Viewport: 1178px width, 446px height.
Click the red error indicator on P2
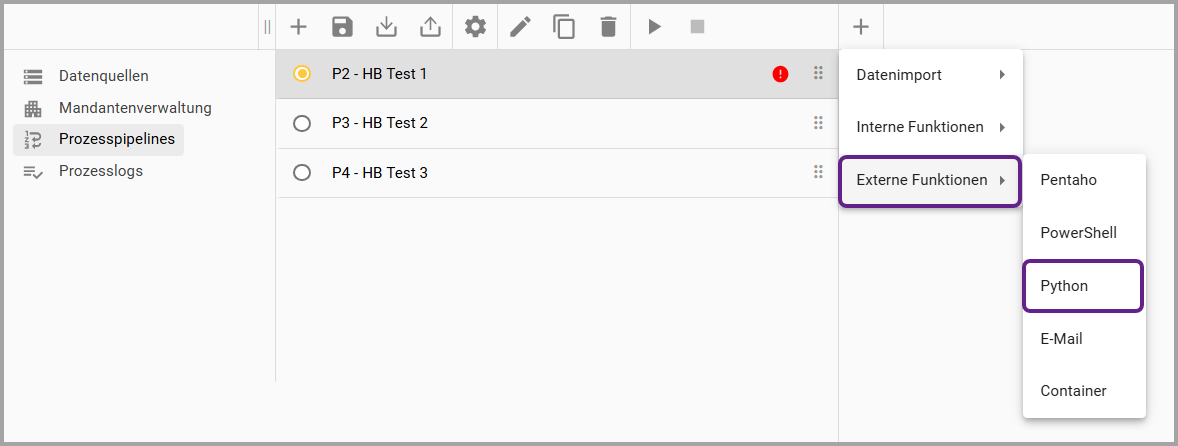[780, 74]
